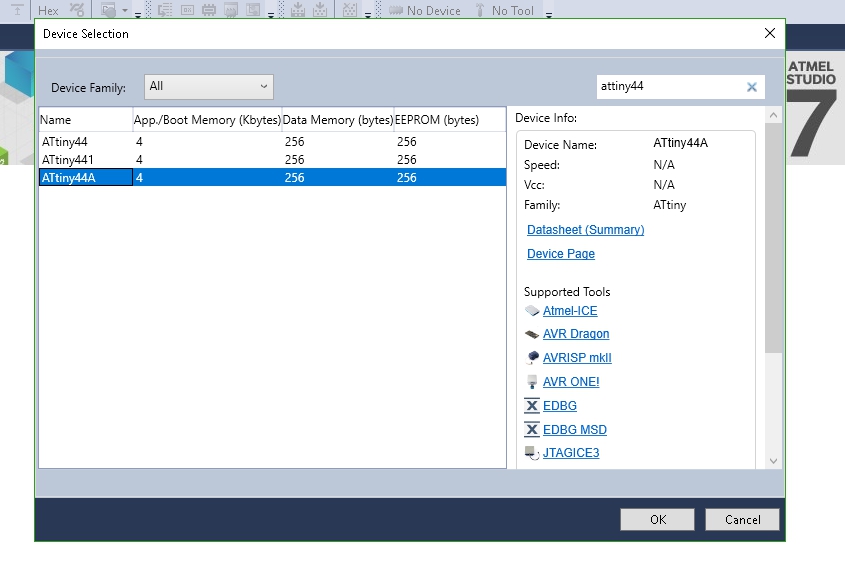The image size is (845, 580).
Task: Click No Tool in main toolbar
Action: [505, 10]
